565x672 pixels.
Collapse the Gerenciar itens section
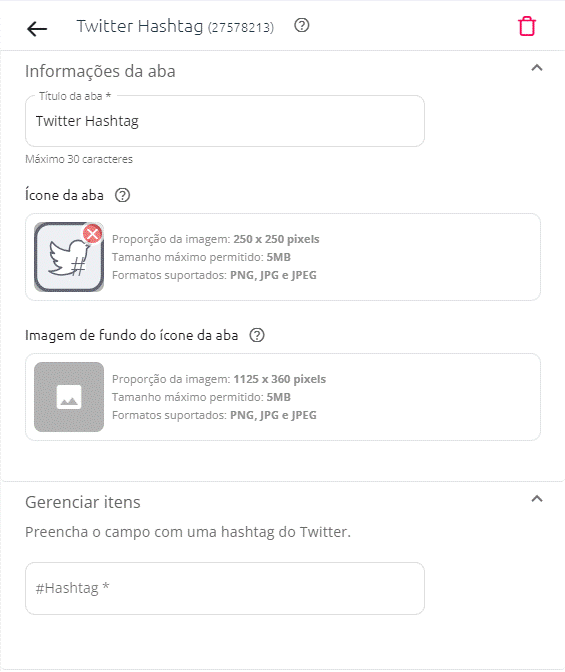537,499
